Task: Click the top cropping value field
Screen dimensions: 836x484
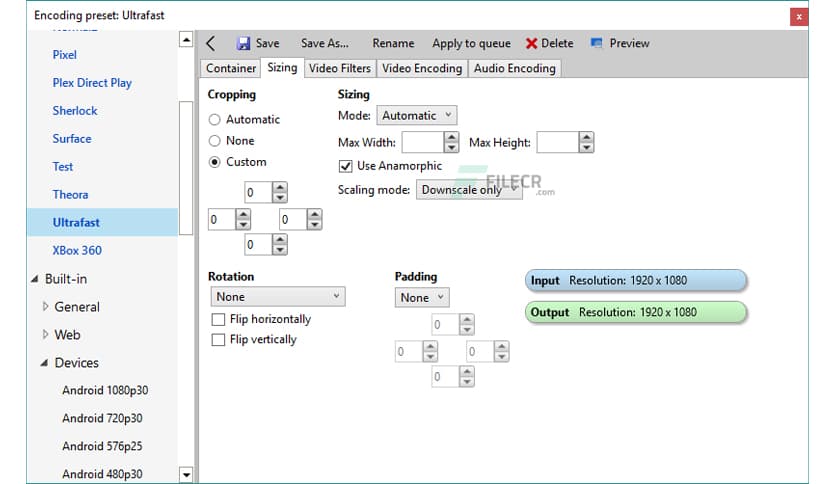Action: (x=259, y=192)
